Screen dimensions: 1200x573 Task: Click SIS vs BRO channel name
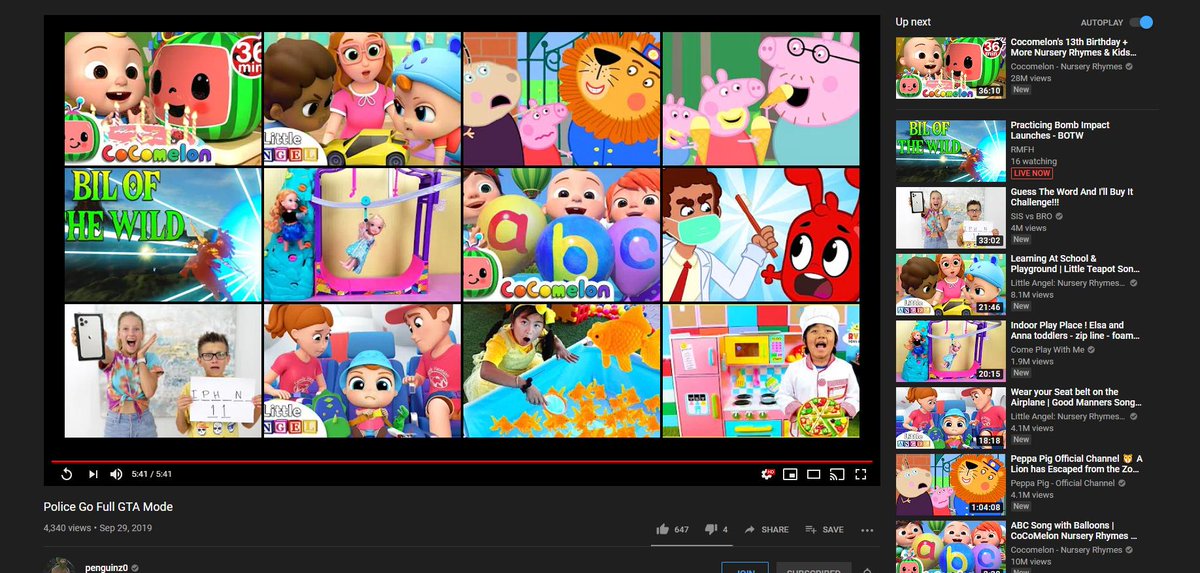pos(1032,216)
